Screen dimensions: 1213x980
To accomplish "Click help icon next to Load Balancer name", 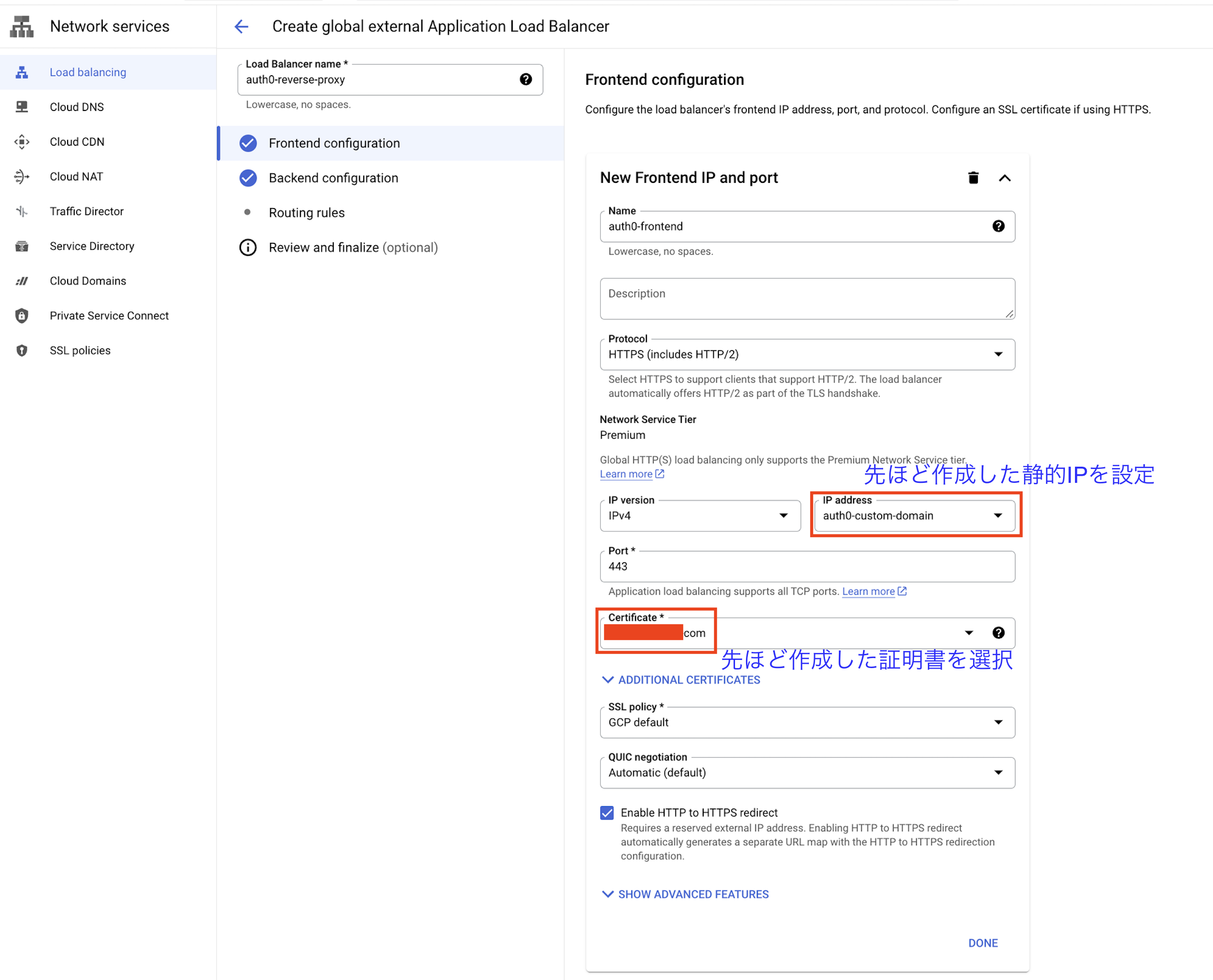I will coord(526,80).
